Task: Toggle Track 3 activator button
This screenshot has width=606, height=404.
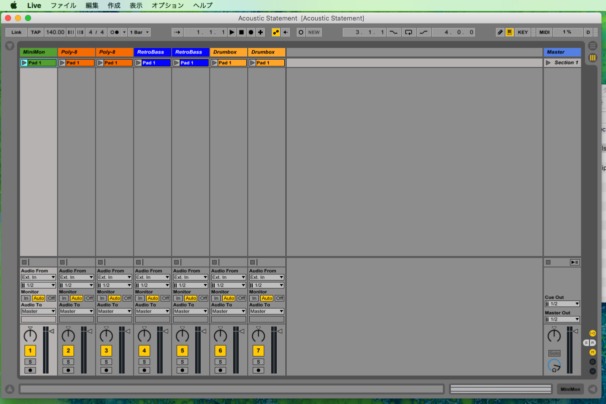Action: click(106, 351)
